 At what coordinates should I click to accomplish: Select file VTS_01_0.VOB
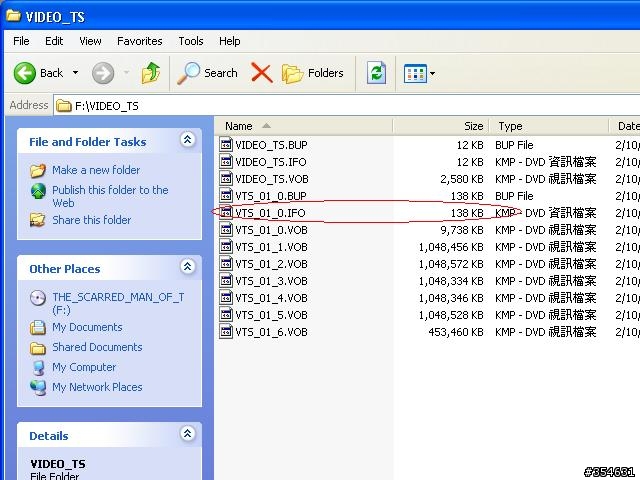tap(271, 231)
